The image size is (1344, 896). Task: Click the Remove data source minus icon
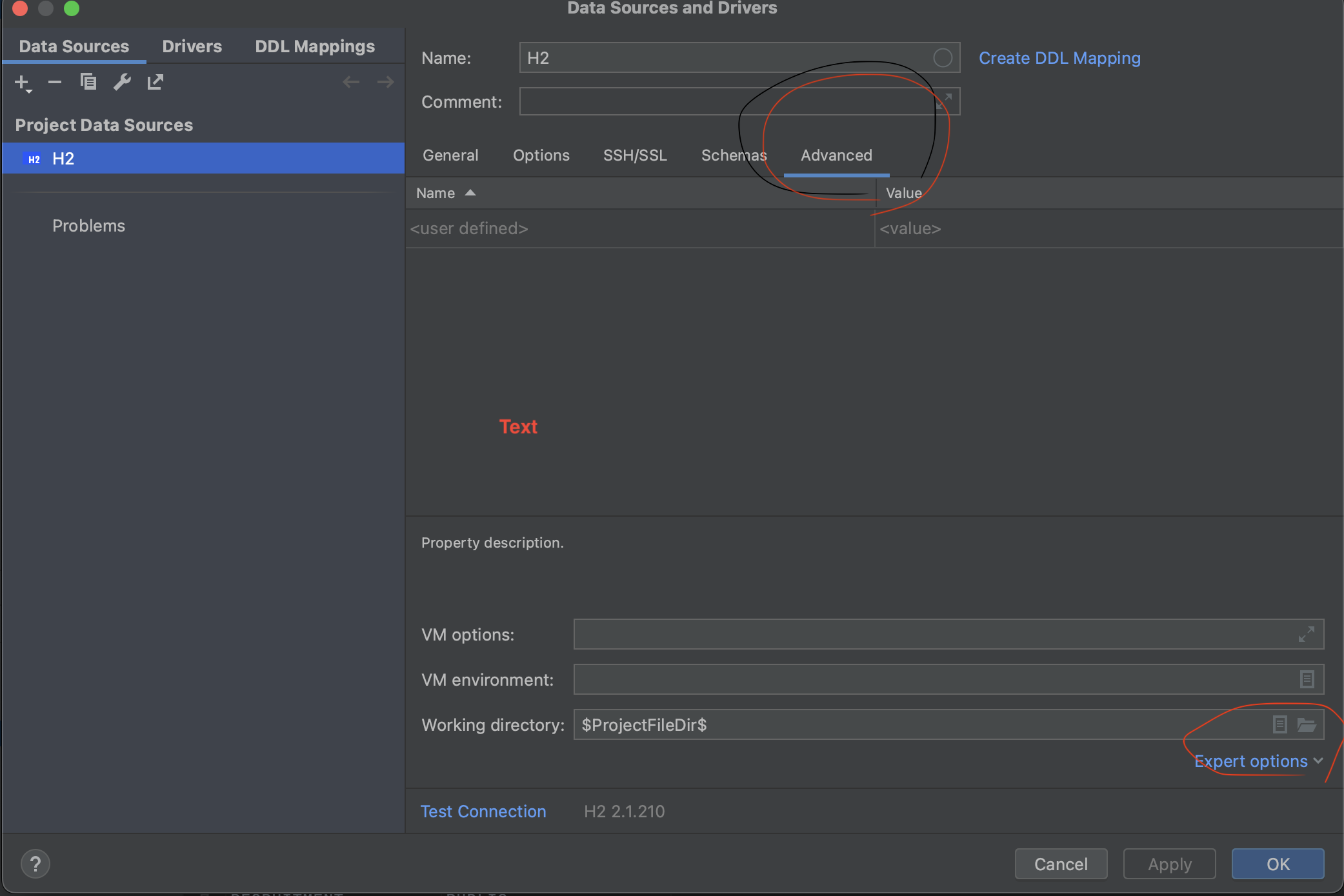pyautogui.click(x=55, y=82)
